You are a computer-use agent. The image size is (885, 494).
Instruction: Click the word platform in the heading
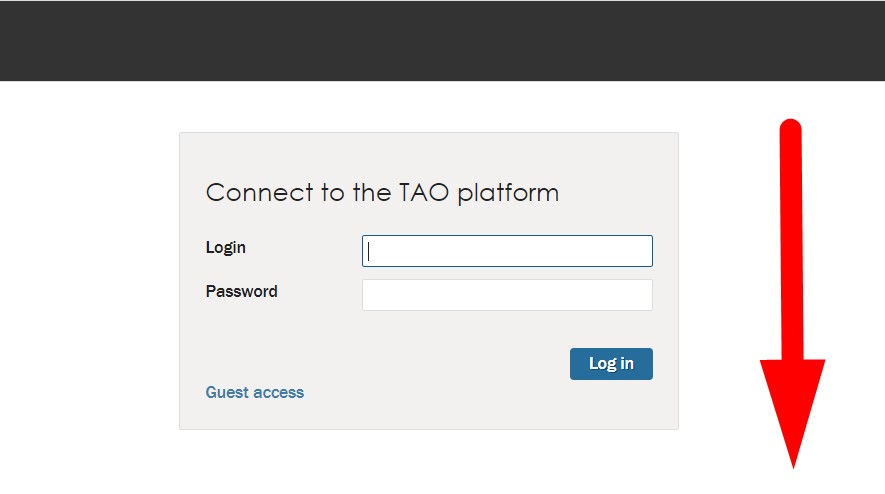click(508, 193)
